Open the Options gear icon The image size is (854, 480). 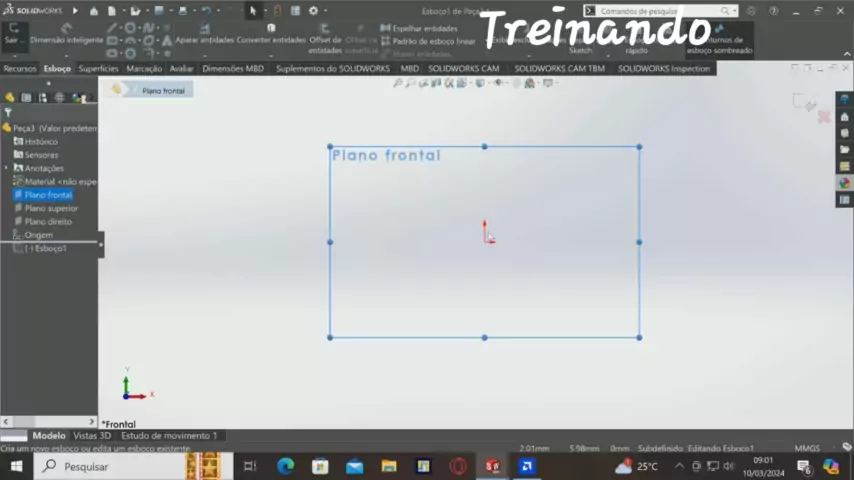tap(313, 10)
